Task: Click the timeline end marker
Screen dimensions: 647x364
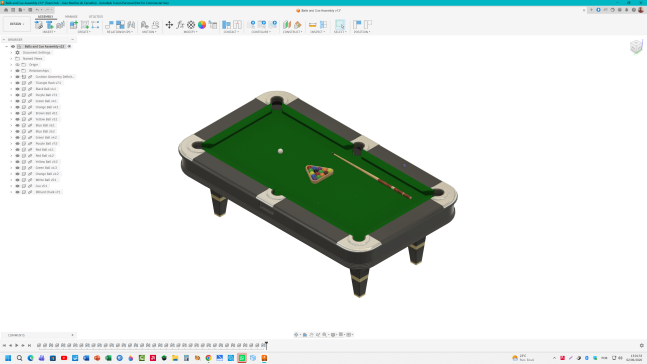Action: (266, 345)
